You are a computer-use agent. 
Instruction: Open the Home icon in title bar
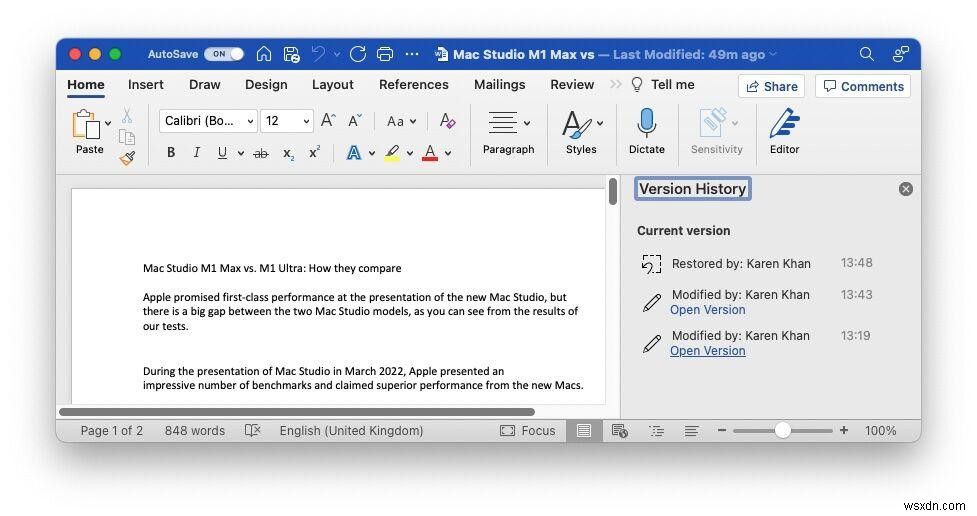tap(264, 54)
